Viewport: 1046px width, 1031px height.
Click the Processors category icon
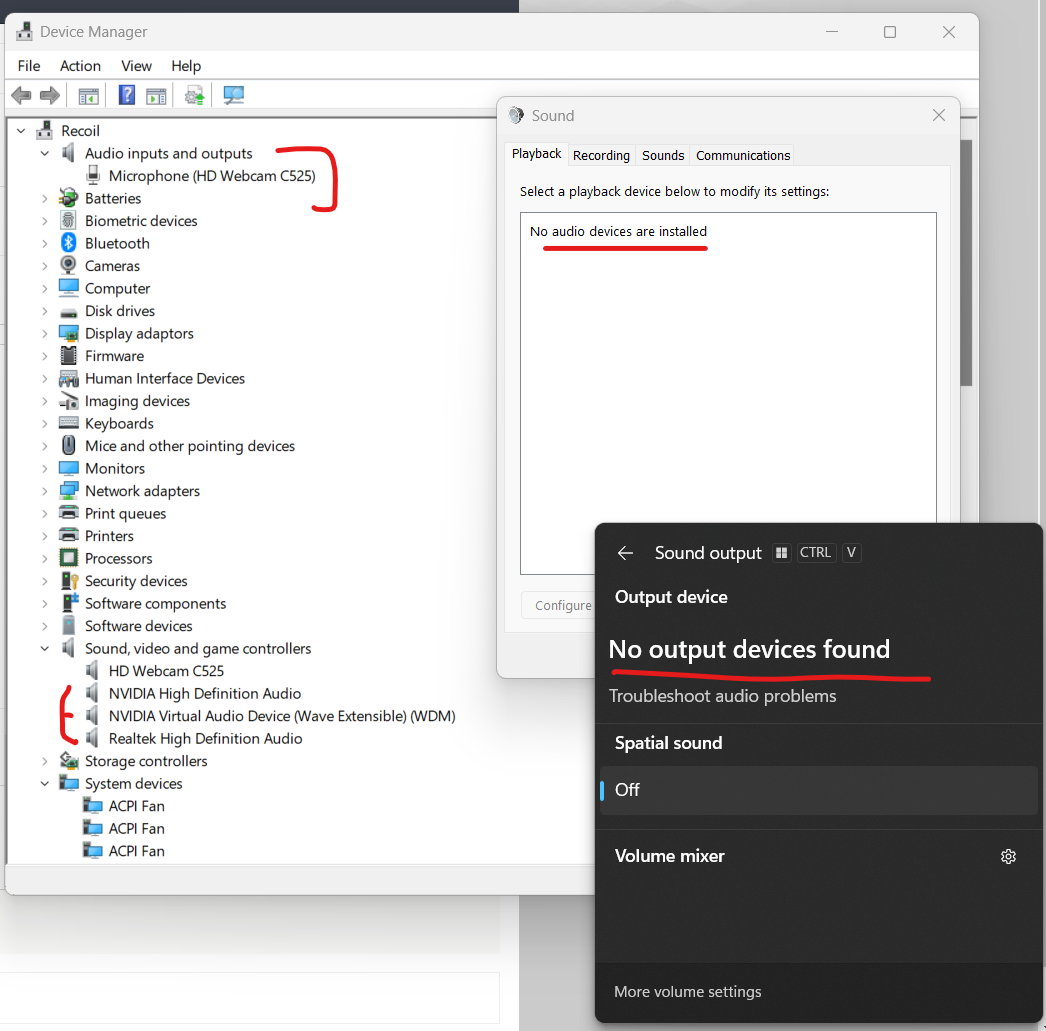click(68, 558)
